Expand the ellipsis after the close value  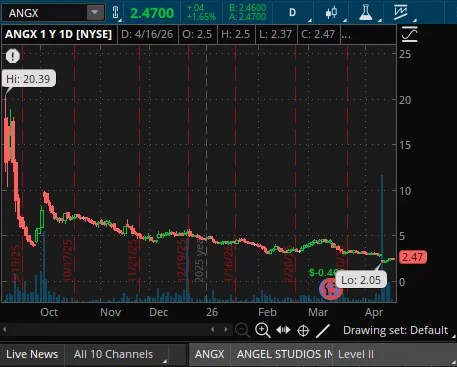coord(346,34)
